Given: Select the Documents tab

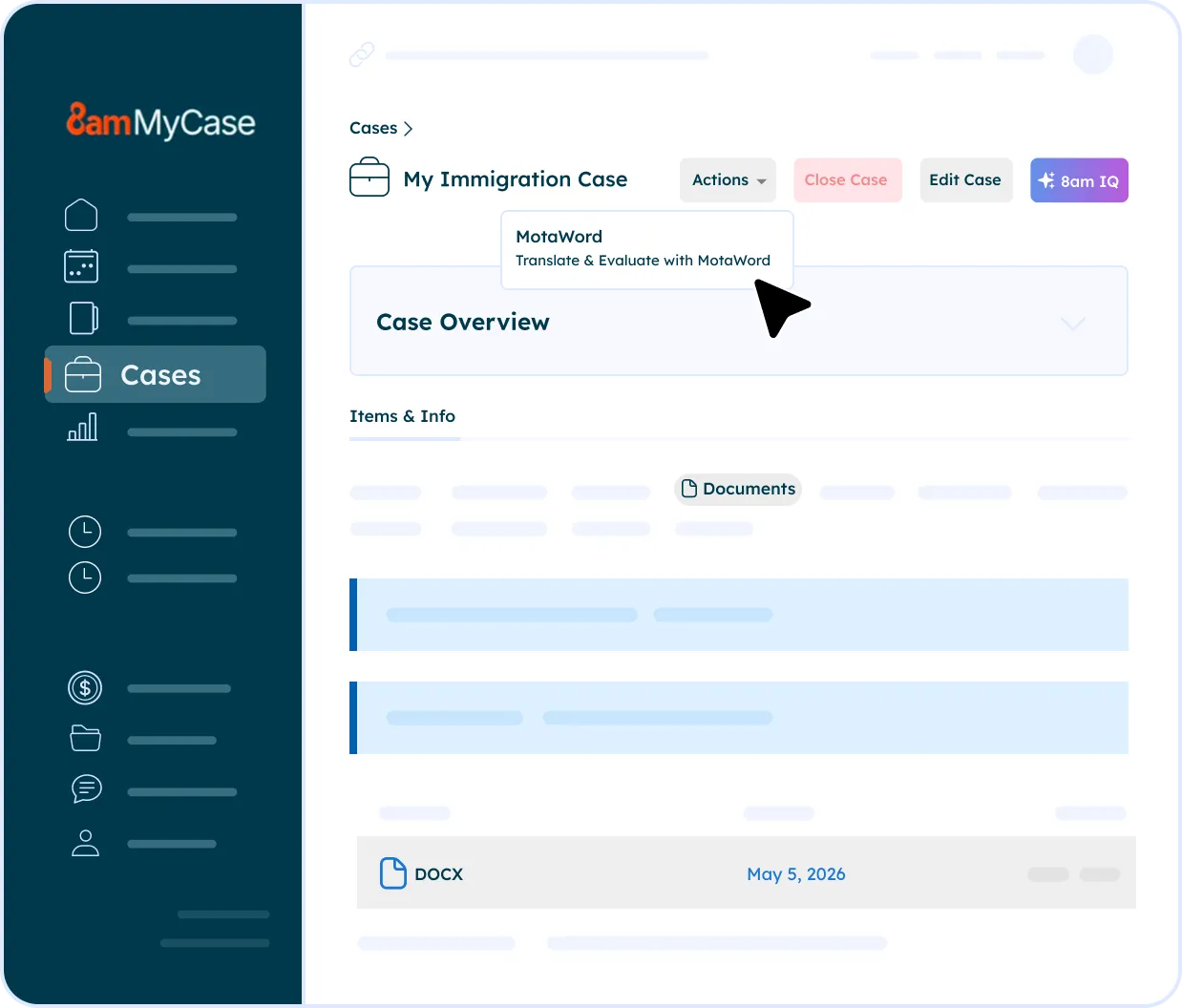Looking at the screenshot, I should (738, 489).
